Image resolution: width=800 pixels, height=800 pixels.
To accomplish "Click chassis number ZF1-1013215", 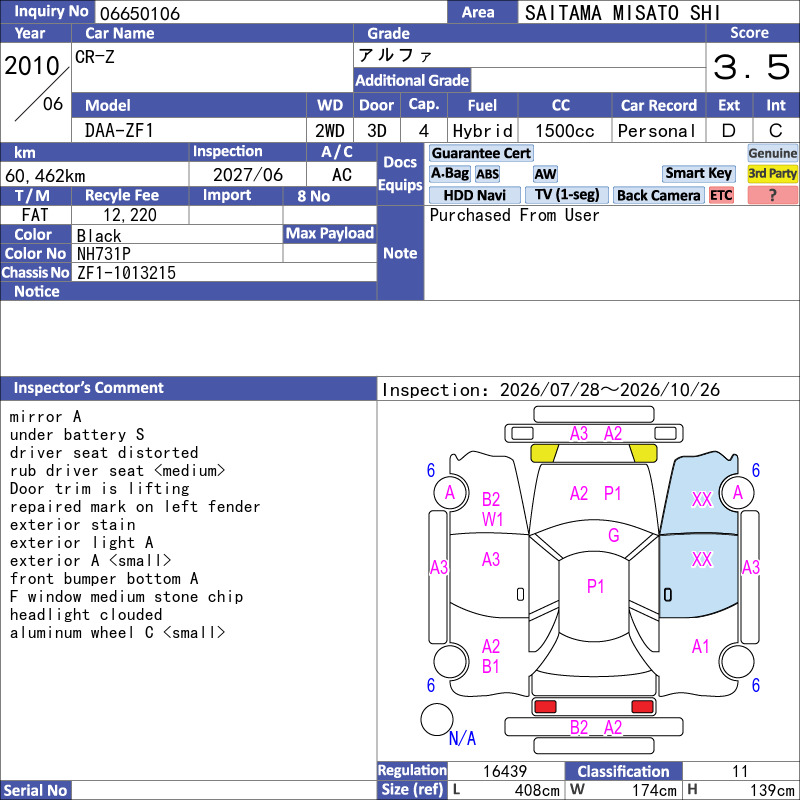I will pyautogui.click(x=126, y=273).
